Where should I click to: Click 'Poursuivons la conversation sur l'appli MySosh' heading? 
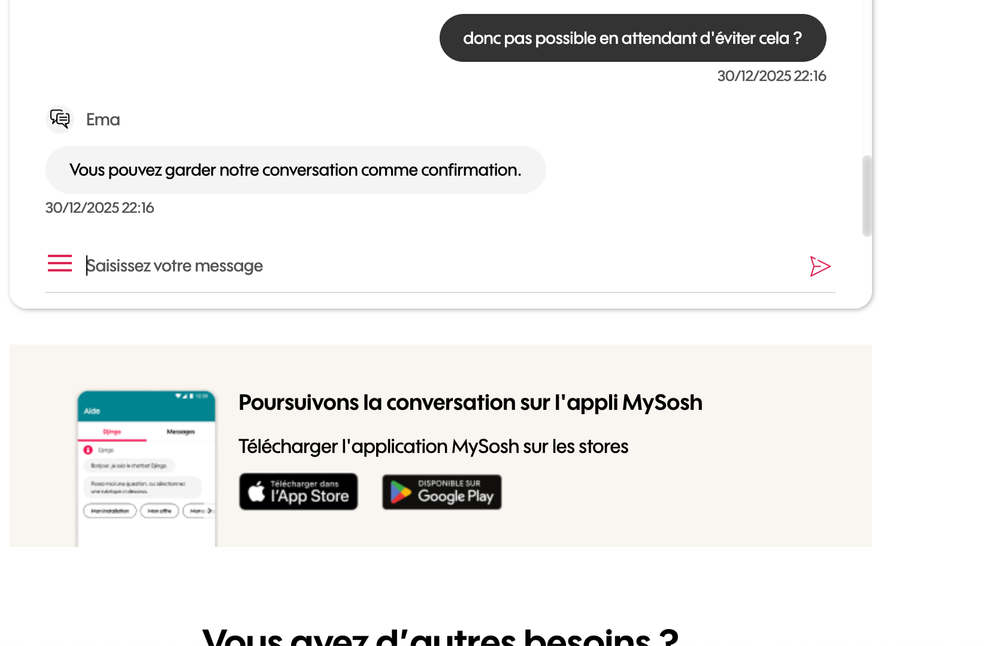470,403
